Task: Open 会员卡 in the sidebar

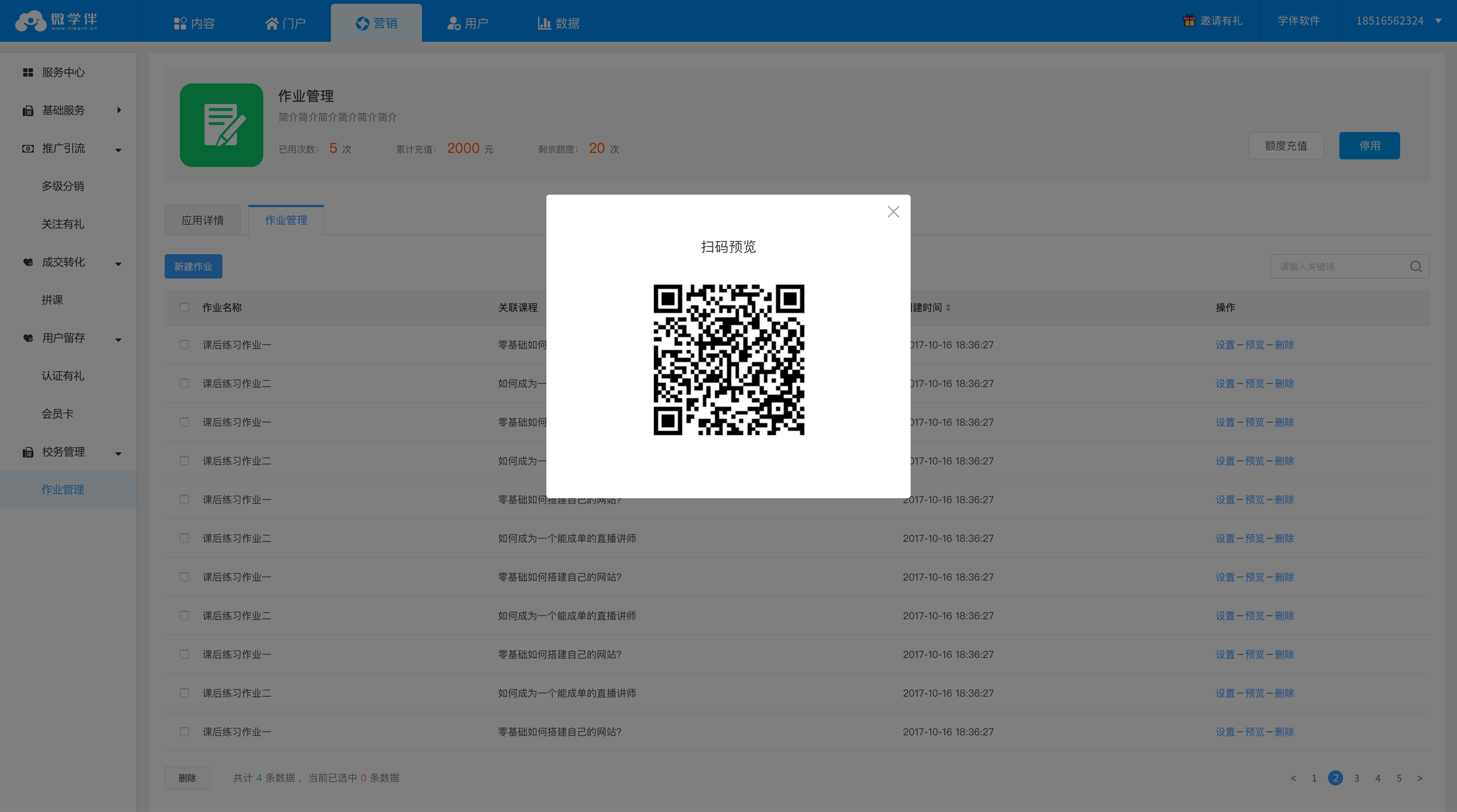Action: [57, 413]
